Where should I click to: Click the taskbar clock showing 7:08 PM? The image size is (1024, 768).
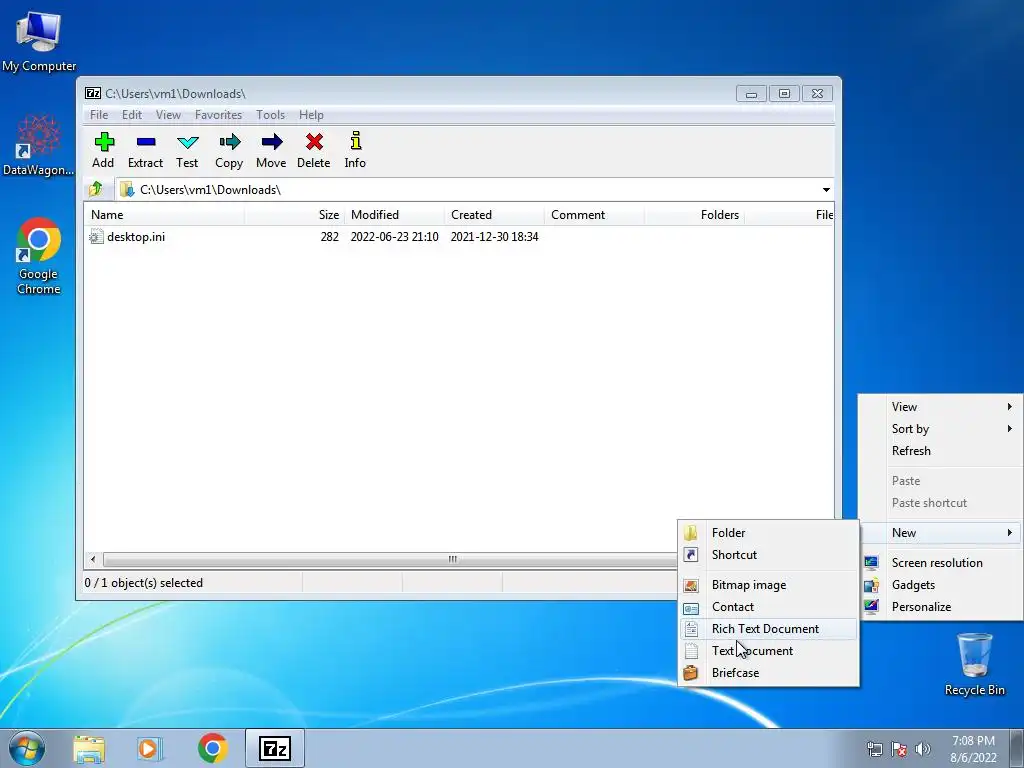pos(973,749)
